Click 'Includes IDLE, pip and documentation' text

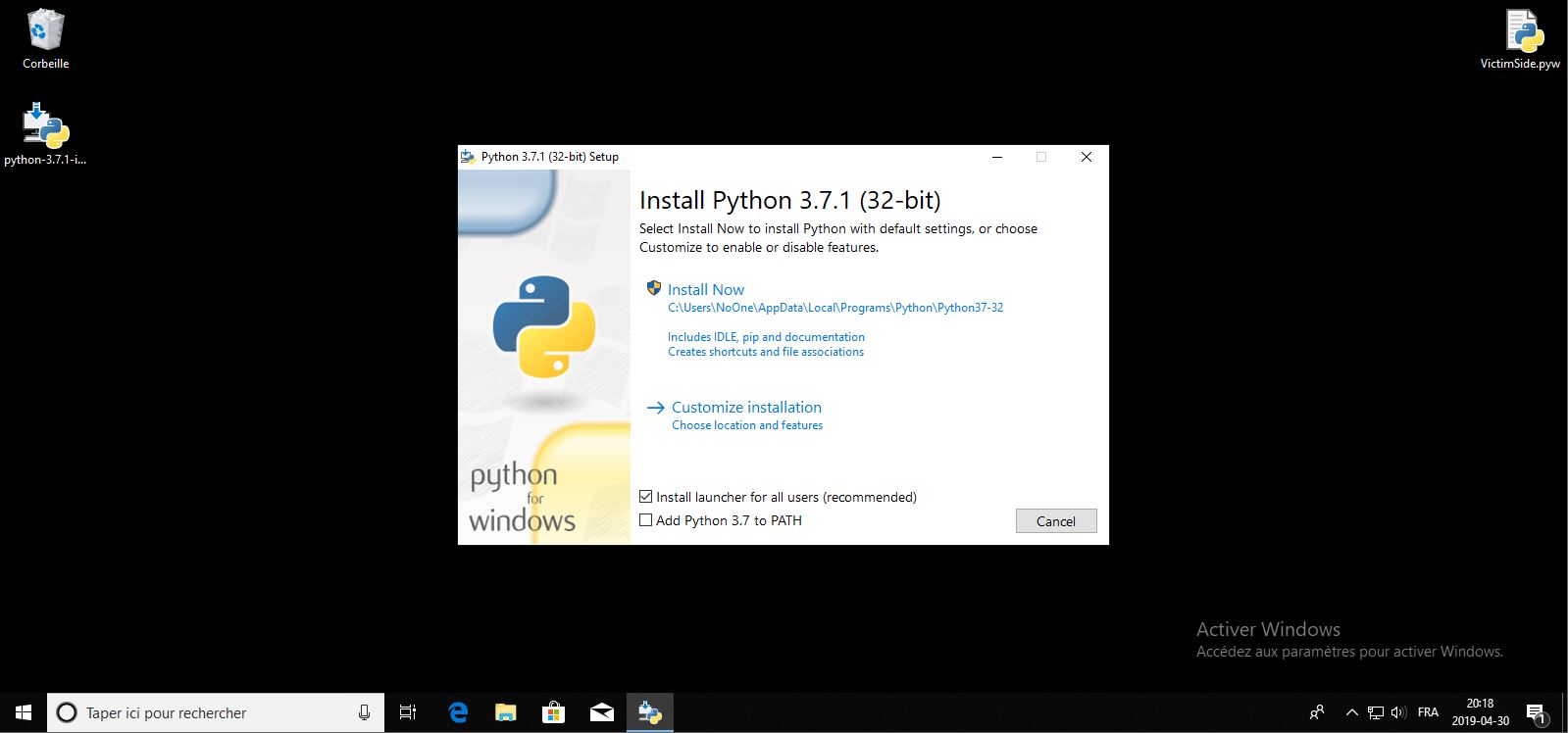766,337
